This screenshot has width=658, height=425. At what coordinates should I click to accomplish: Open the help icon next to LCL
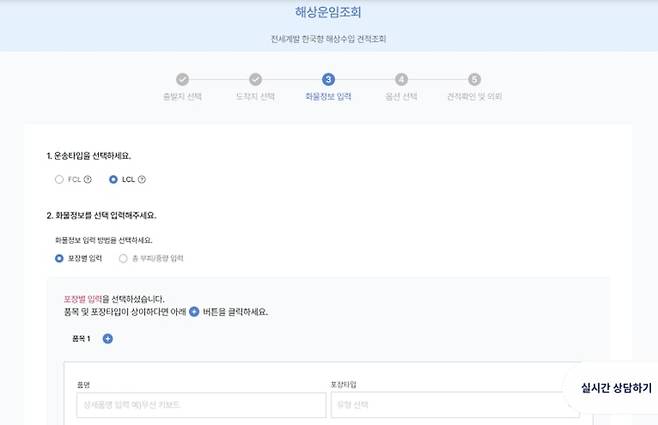(x=141, y=180)
